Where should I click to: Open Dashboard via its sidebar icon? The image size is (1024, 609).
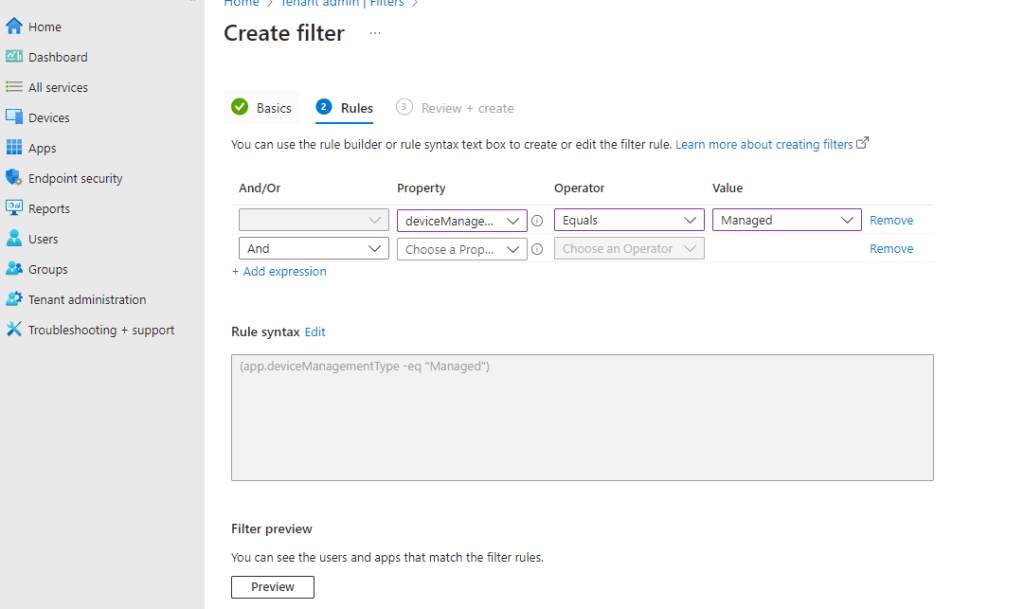pos(14,57)
